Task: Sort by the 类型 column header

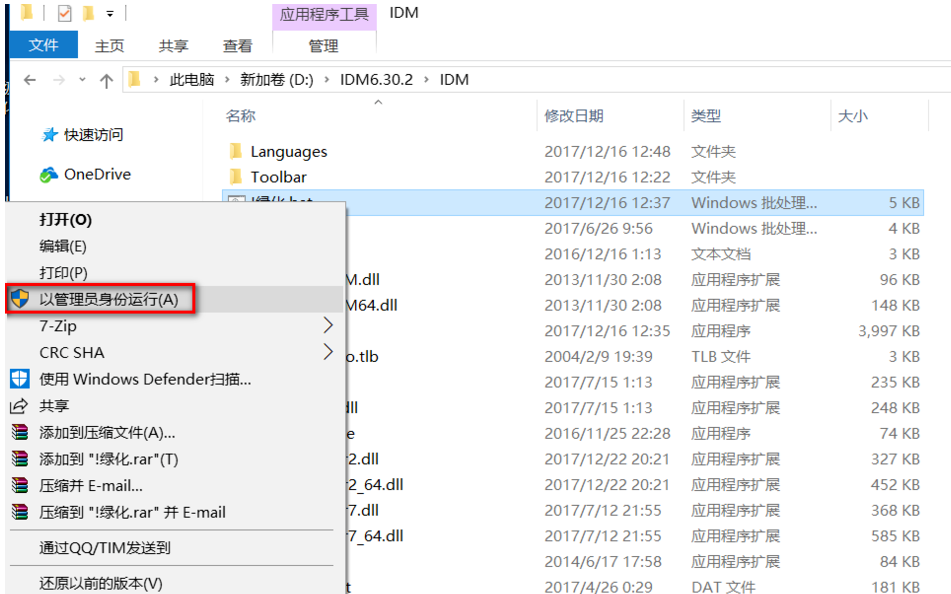Action: [x=706, y=116]
